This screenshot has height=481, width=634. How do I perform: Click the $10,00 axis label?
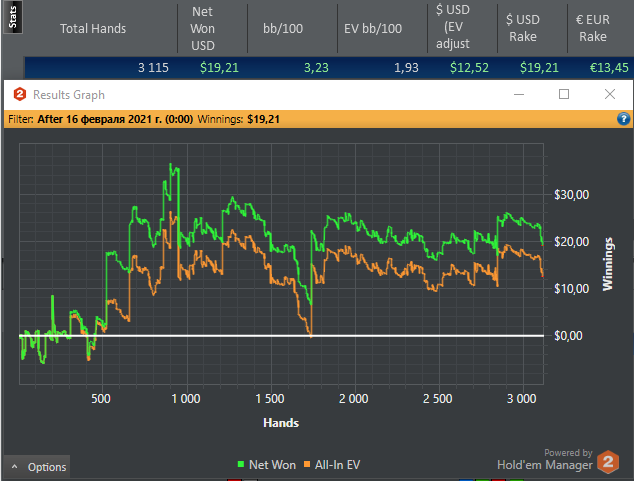(571, 289)
